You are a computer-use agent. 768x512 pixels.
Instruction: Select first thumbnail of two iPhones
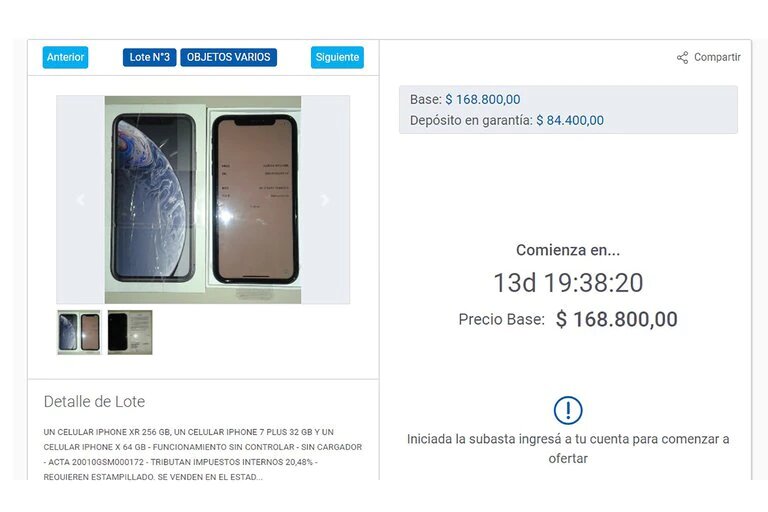[79, 332]
